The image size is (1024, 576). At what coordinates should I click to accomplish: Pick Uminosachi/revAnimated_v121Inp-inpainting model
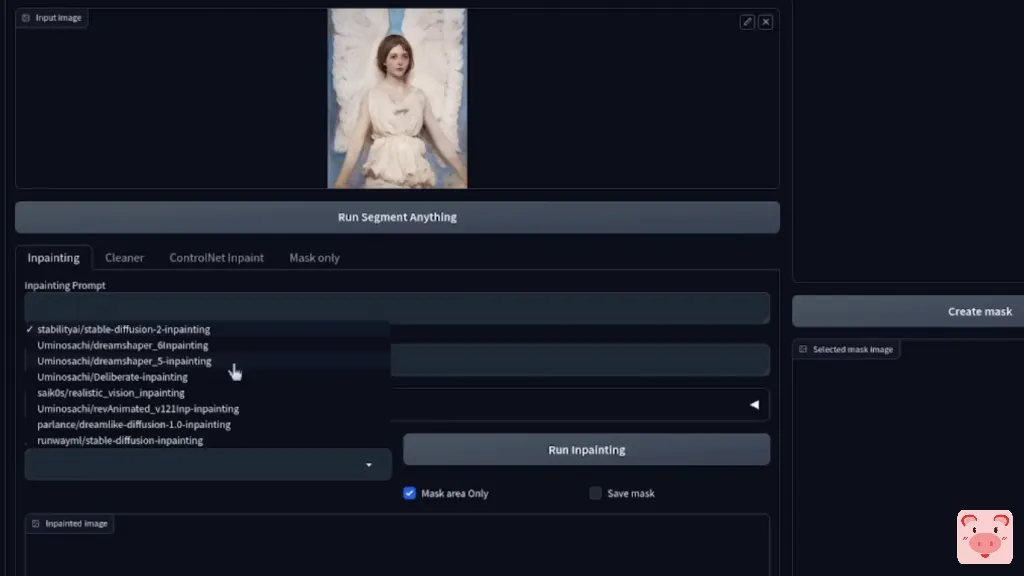(208, 408)
